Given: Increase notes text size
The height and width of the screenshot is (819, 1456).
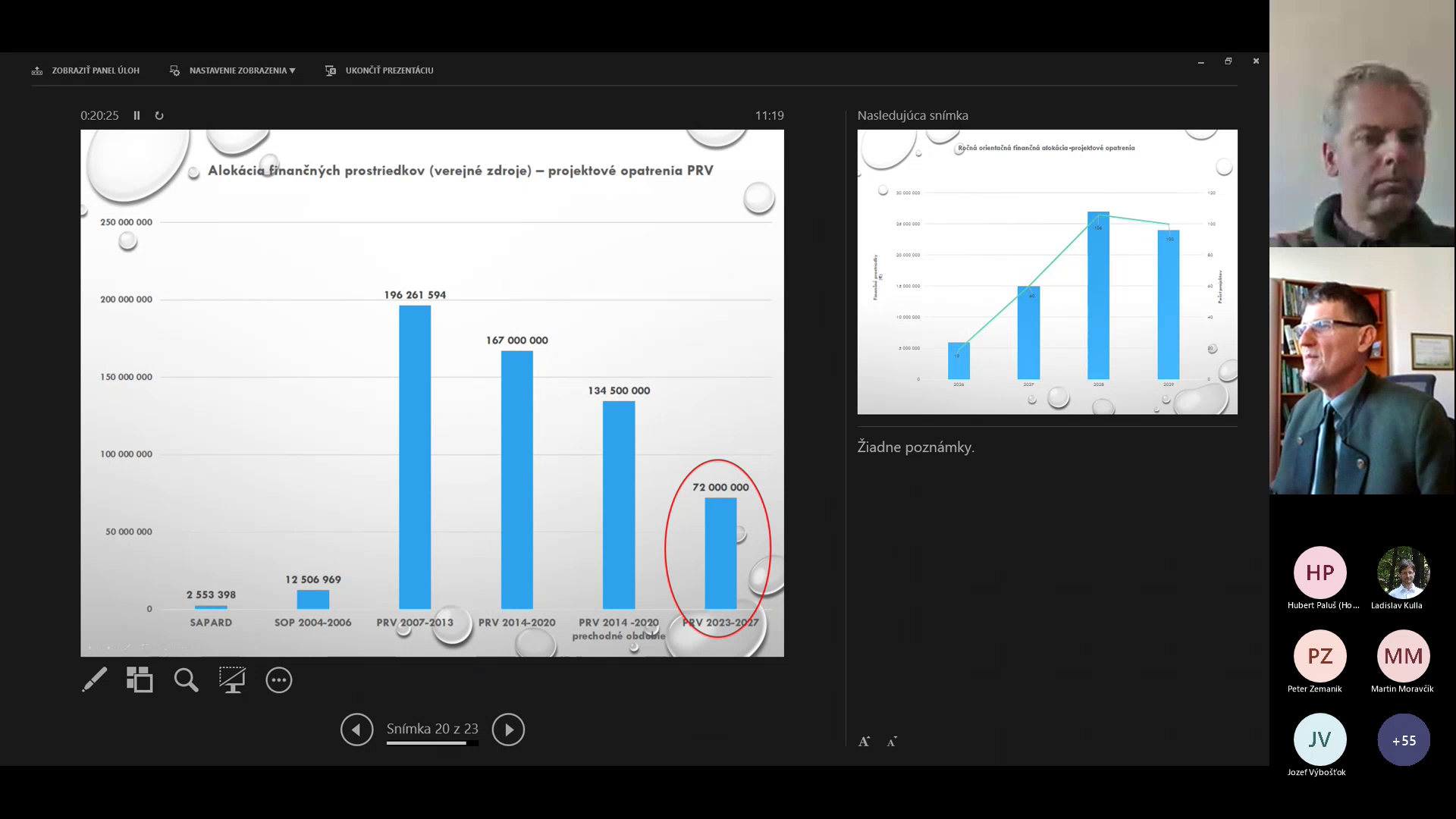Looking at the screenshot, I should (864, 742).
